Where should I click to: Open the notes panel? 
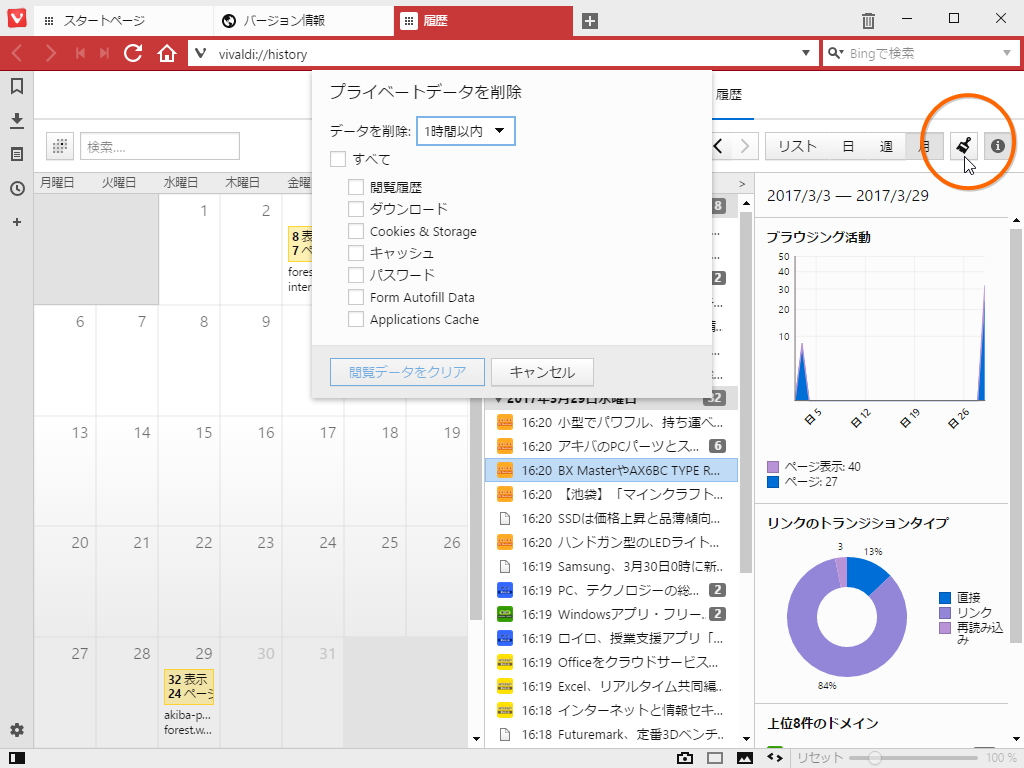(17, 154)
